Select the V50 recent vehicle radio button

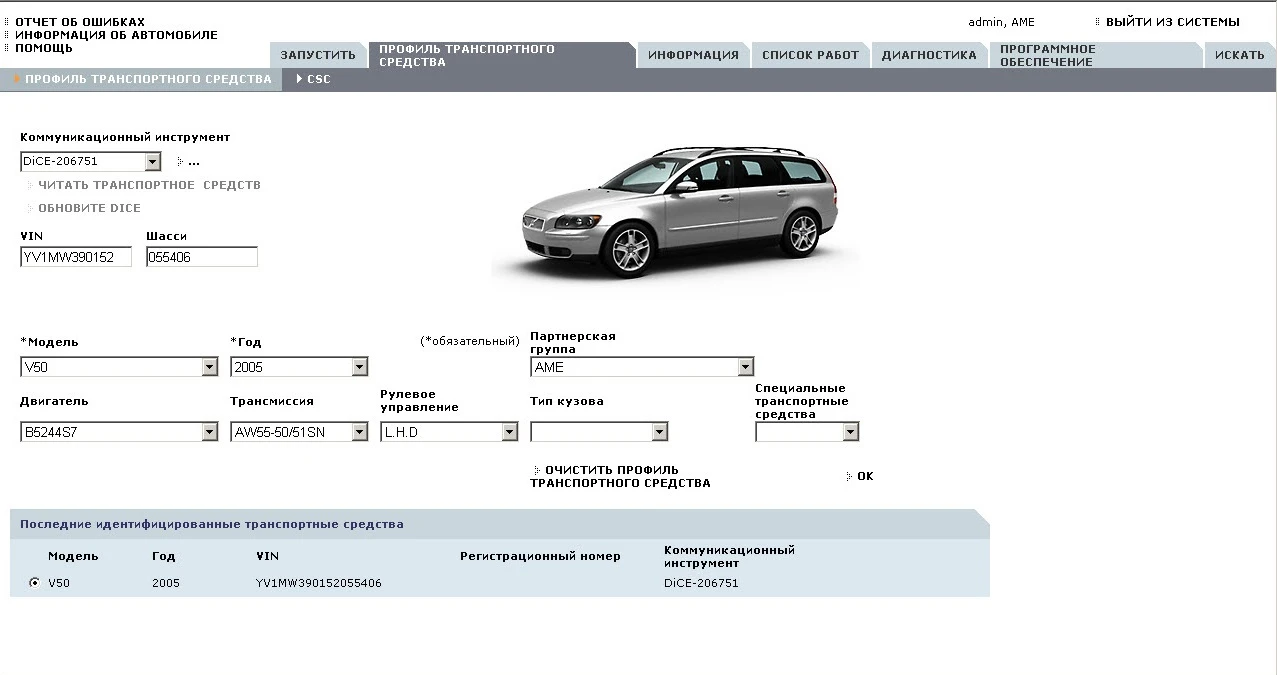tap(35, 583)
